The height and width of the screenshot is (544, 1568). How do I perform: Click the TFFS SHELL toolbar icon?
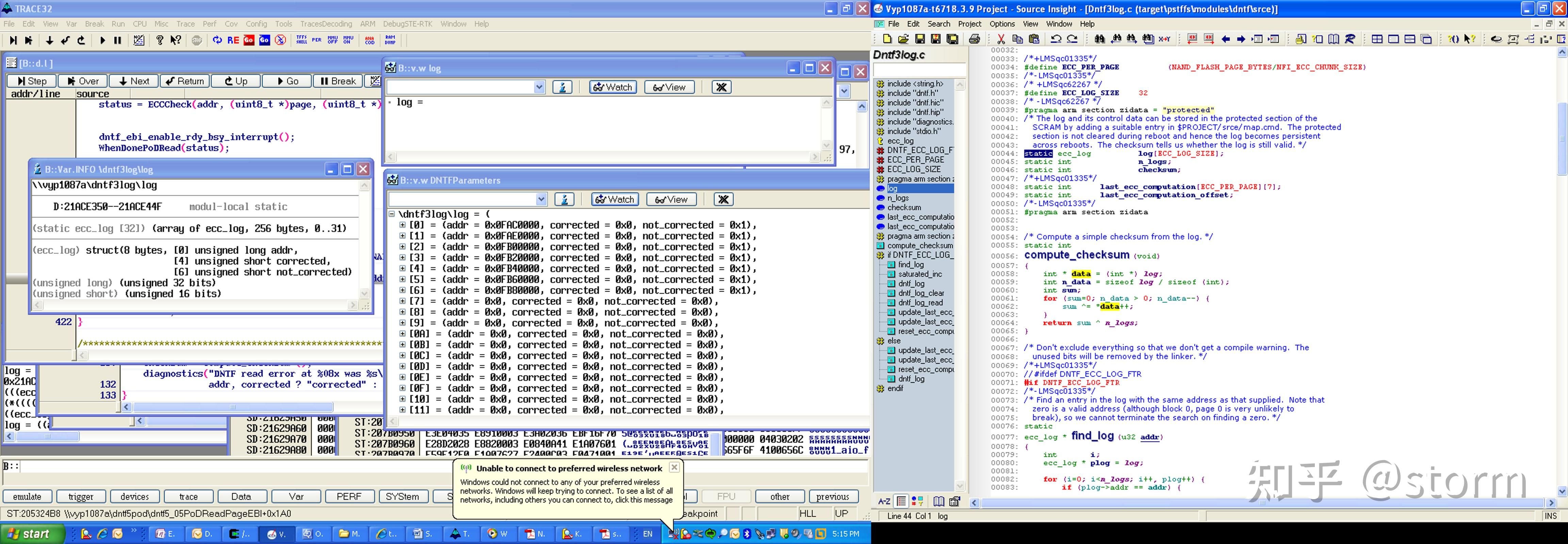(x=301, y=40)
